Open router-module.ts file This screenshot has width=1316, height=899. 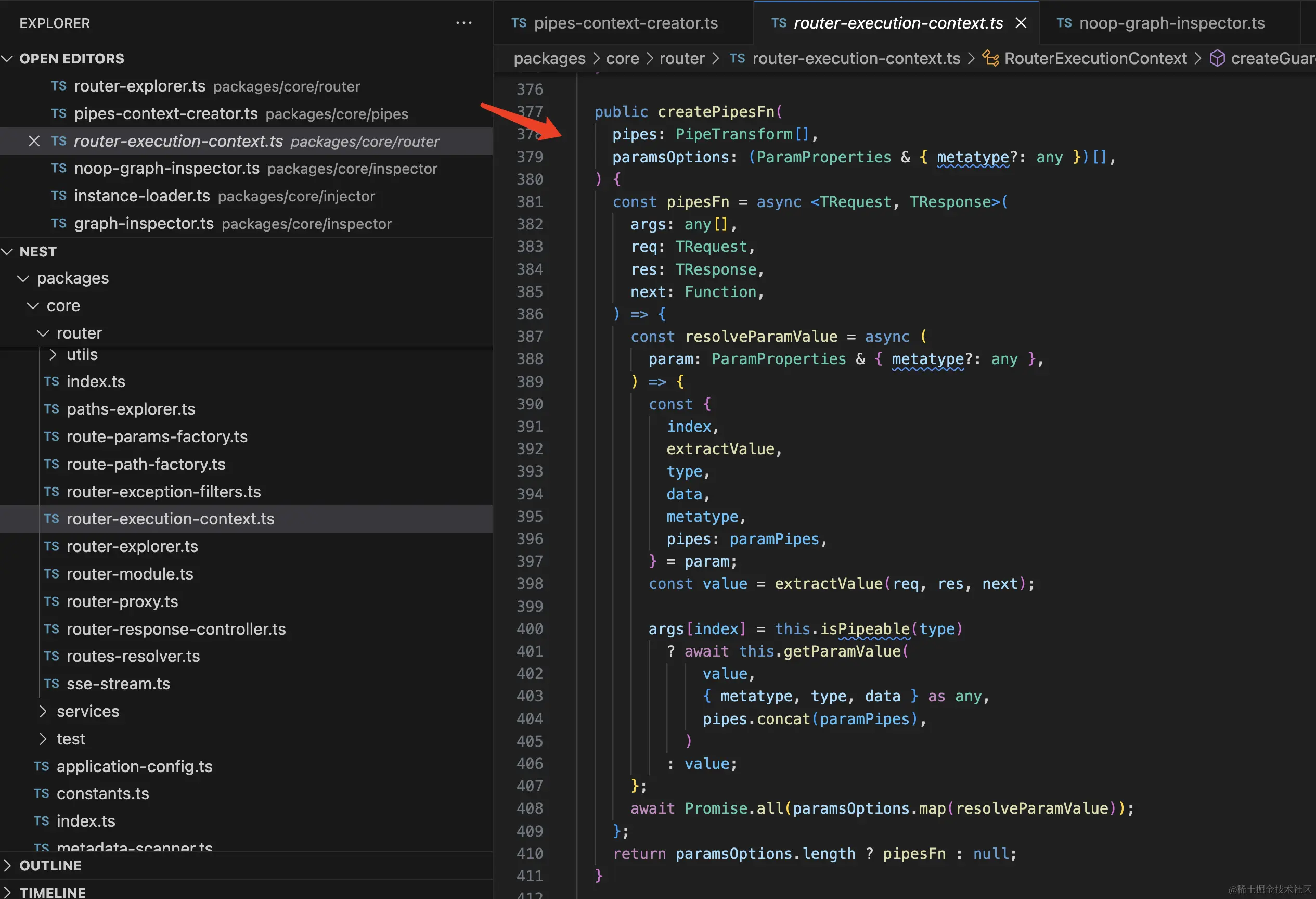[247, 574]
